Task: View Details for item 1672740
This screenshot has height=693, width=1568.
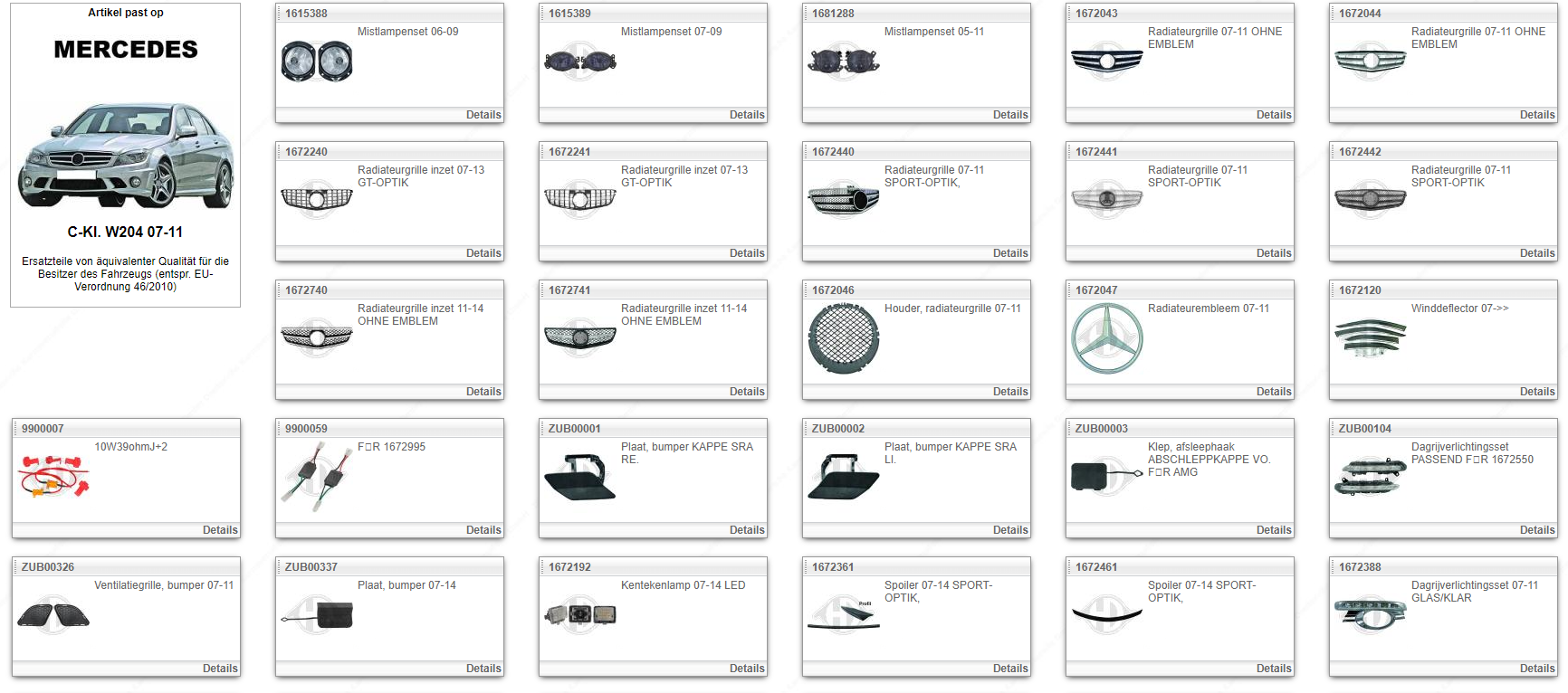Action: (483, 392)
